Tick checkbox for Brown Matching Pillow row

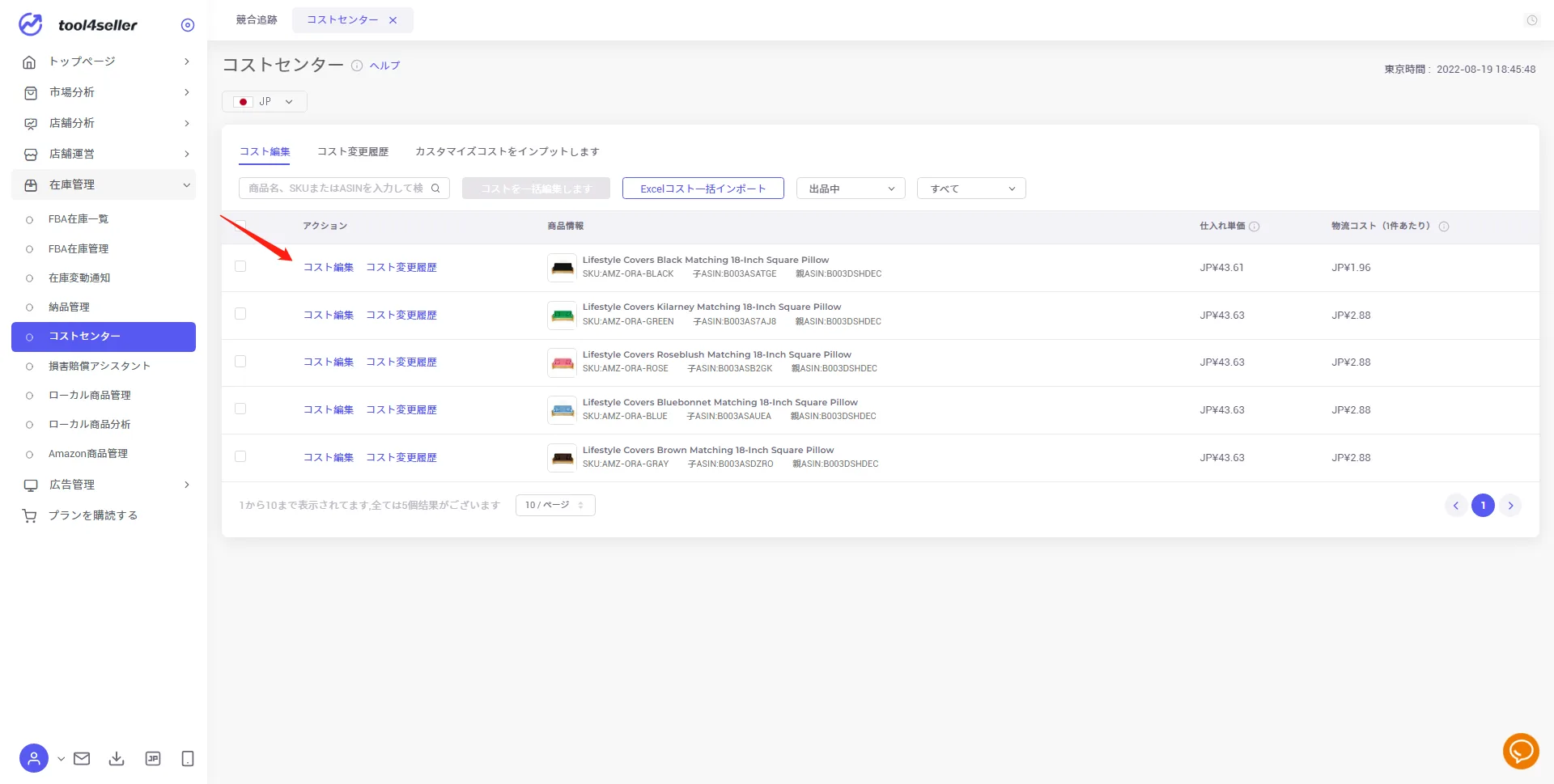[x=240, y=456]
